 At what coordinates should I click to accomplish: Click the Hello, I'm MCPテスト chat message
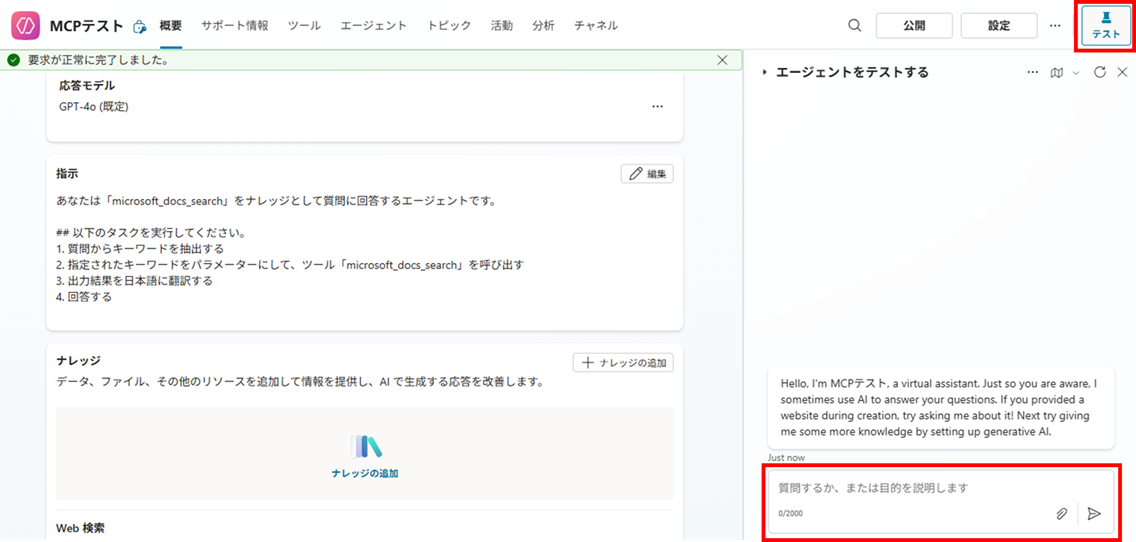coord(941,407)
